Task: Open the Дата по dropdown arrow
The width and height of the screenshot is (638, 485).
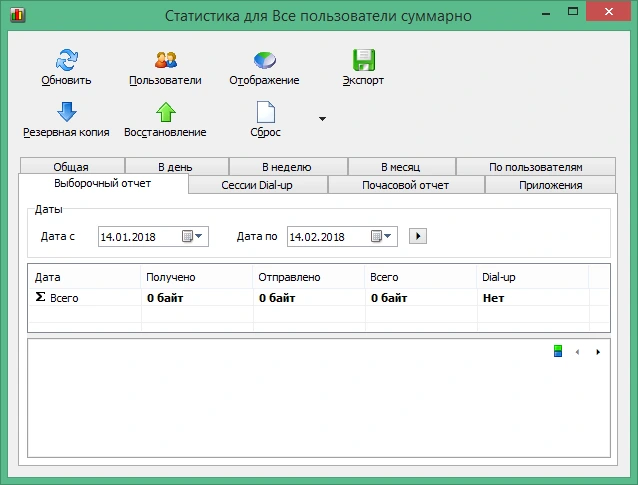Action: 388,236
